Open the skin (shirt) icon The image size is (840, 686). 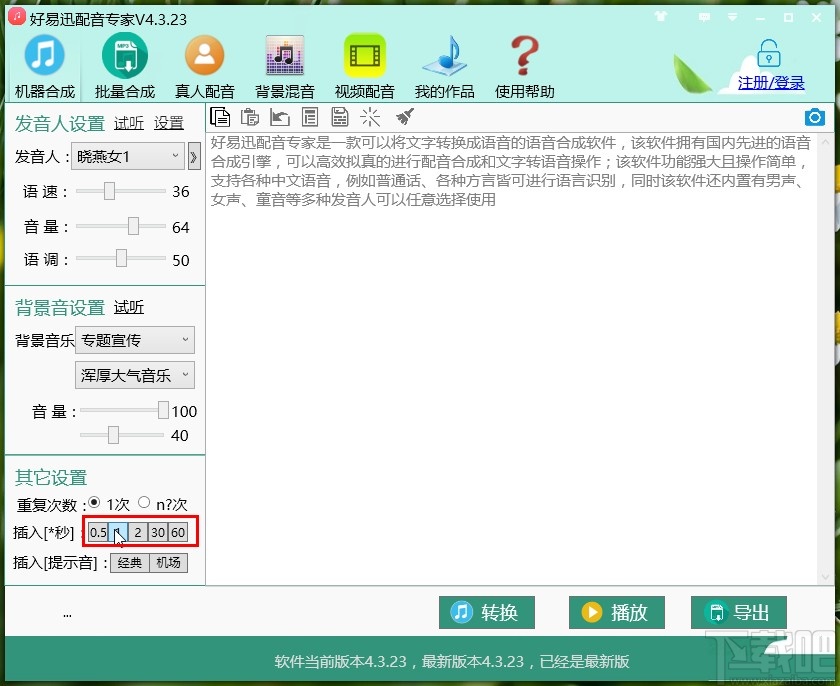point(661,17)
